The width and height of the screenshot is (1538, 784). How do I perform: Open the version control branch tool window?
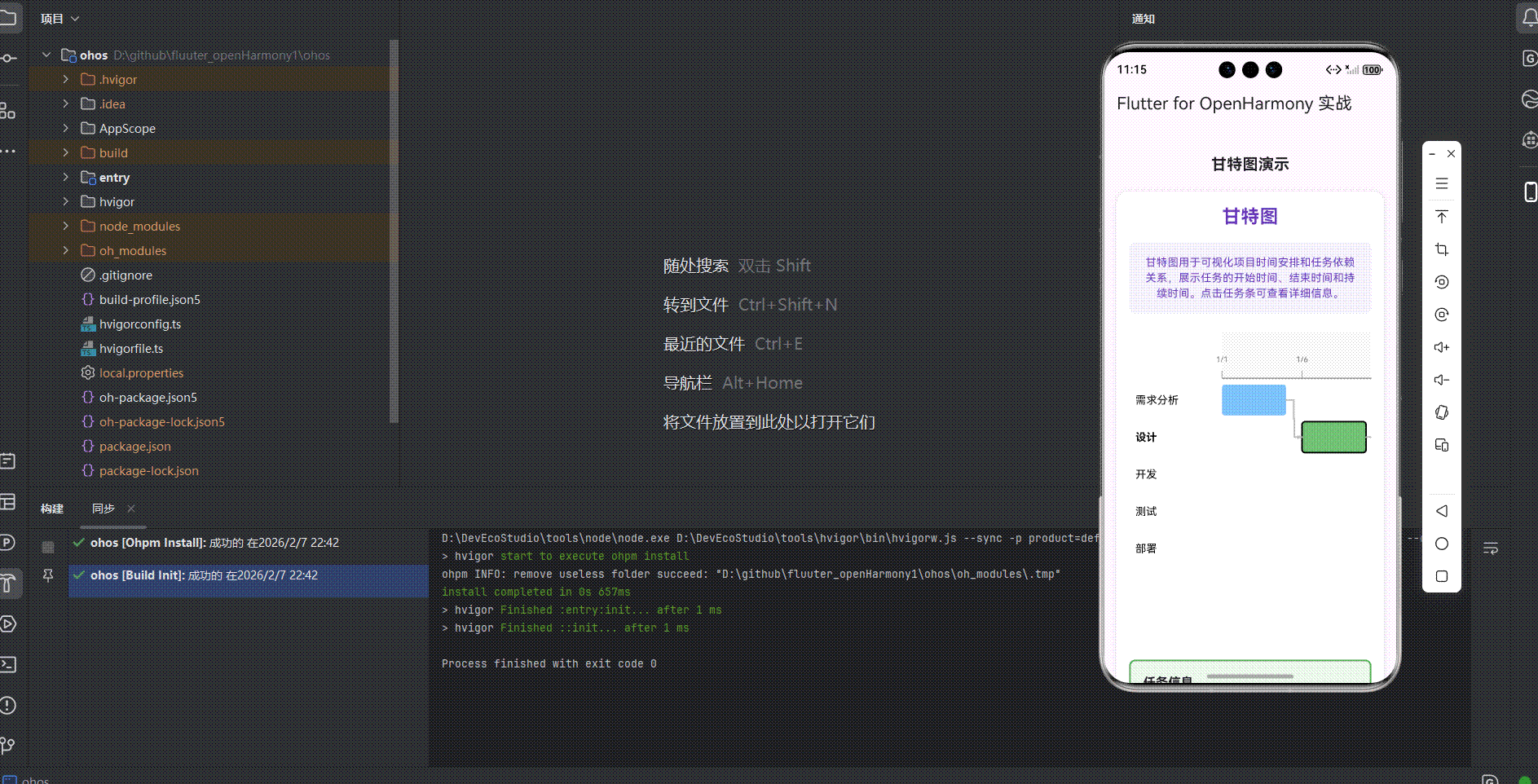tap(8, 745)
